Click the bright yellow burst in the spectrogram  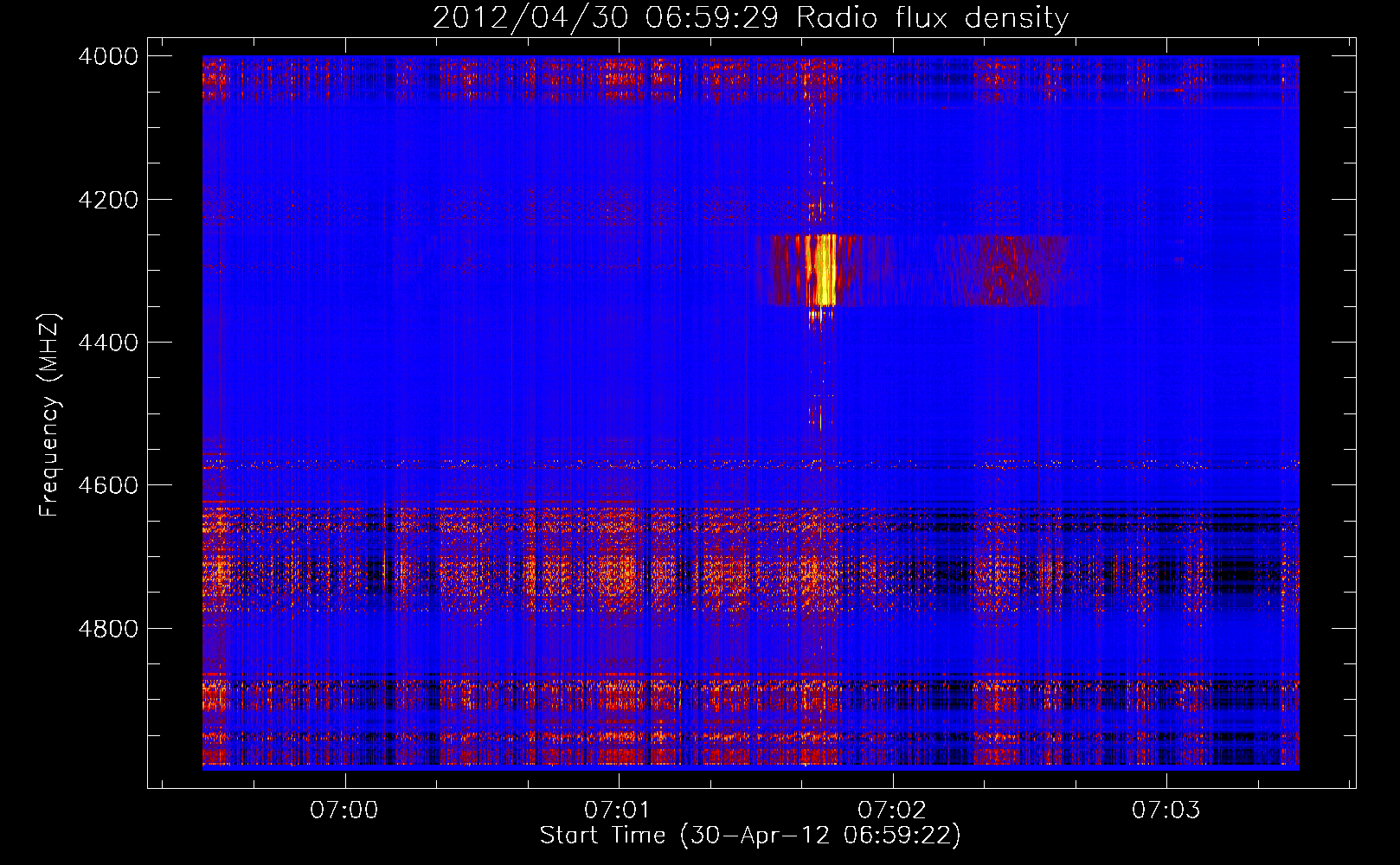[821, 271]
